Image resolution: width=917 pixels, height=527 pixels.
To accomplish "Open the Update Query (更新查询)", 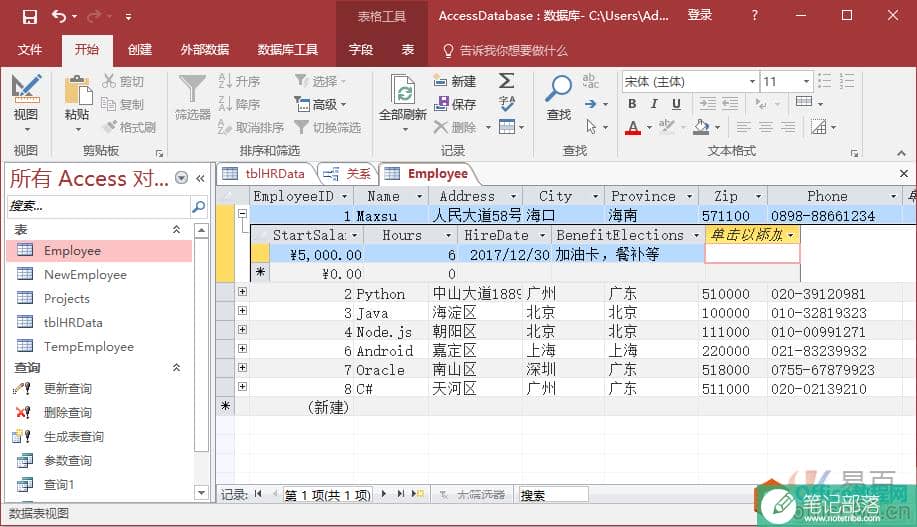I will (68, 388).
